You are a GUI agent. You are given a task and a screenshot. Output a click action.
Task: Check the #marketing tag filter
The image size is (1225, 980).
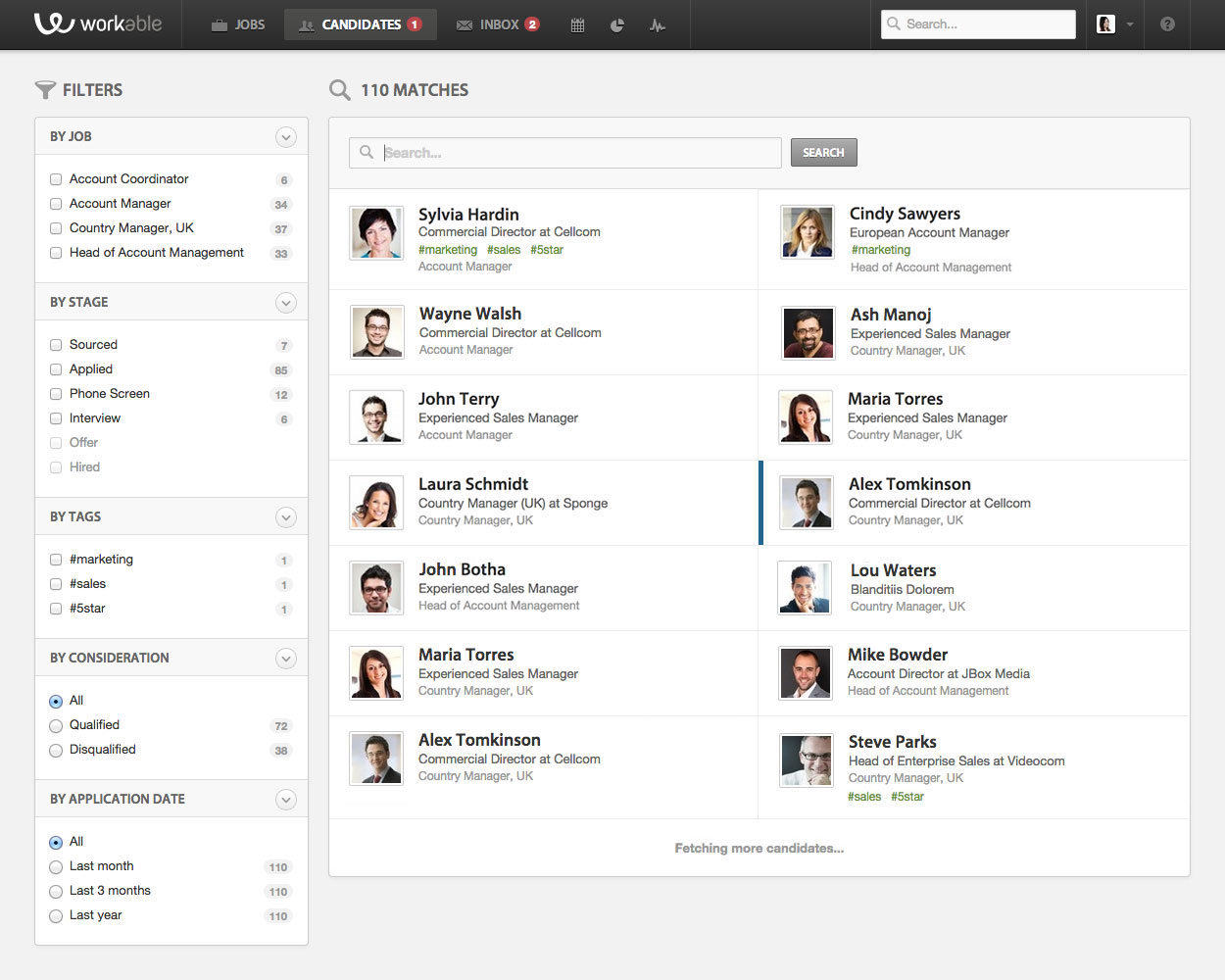[x=56, y=559]
